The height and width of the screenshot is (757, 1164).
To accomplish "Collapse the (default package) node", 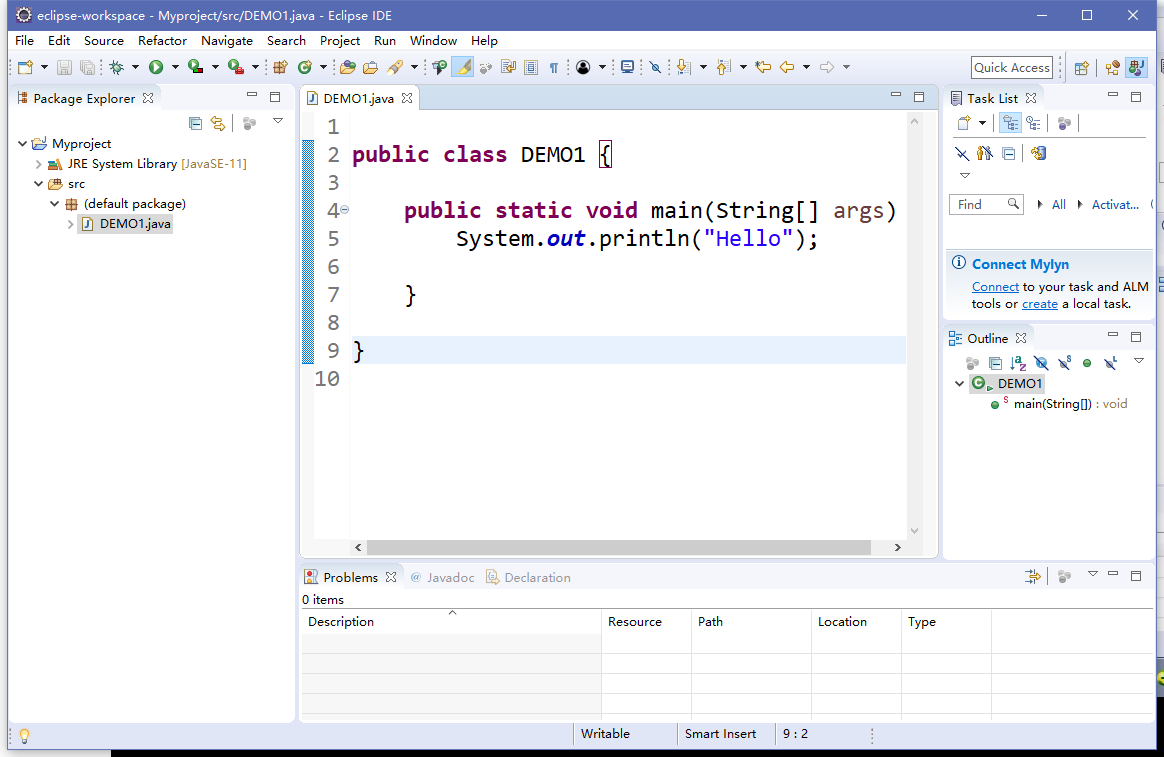I will click(55, 204).
